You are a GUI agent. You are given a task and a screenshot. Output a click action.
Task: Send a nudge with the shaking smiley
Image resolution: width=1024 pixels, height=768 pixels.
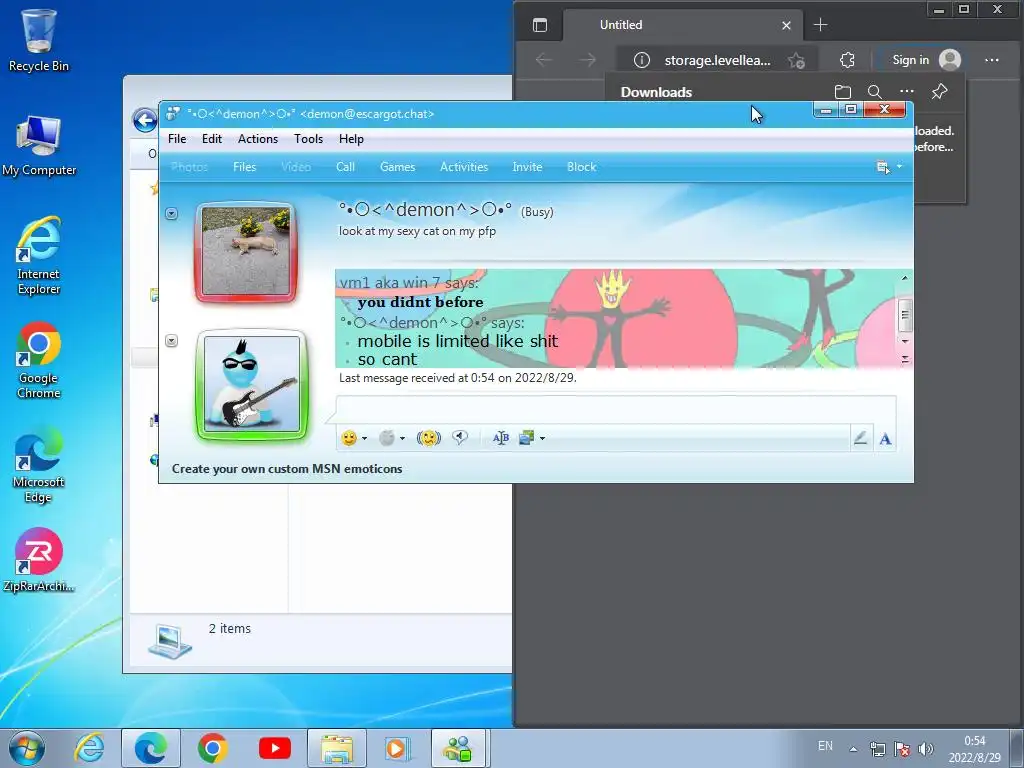(428, 438)
